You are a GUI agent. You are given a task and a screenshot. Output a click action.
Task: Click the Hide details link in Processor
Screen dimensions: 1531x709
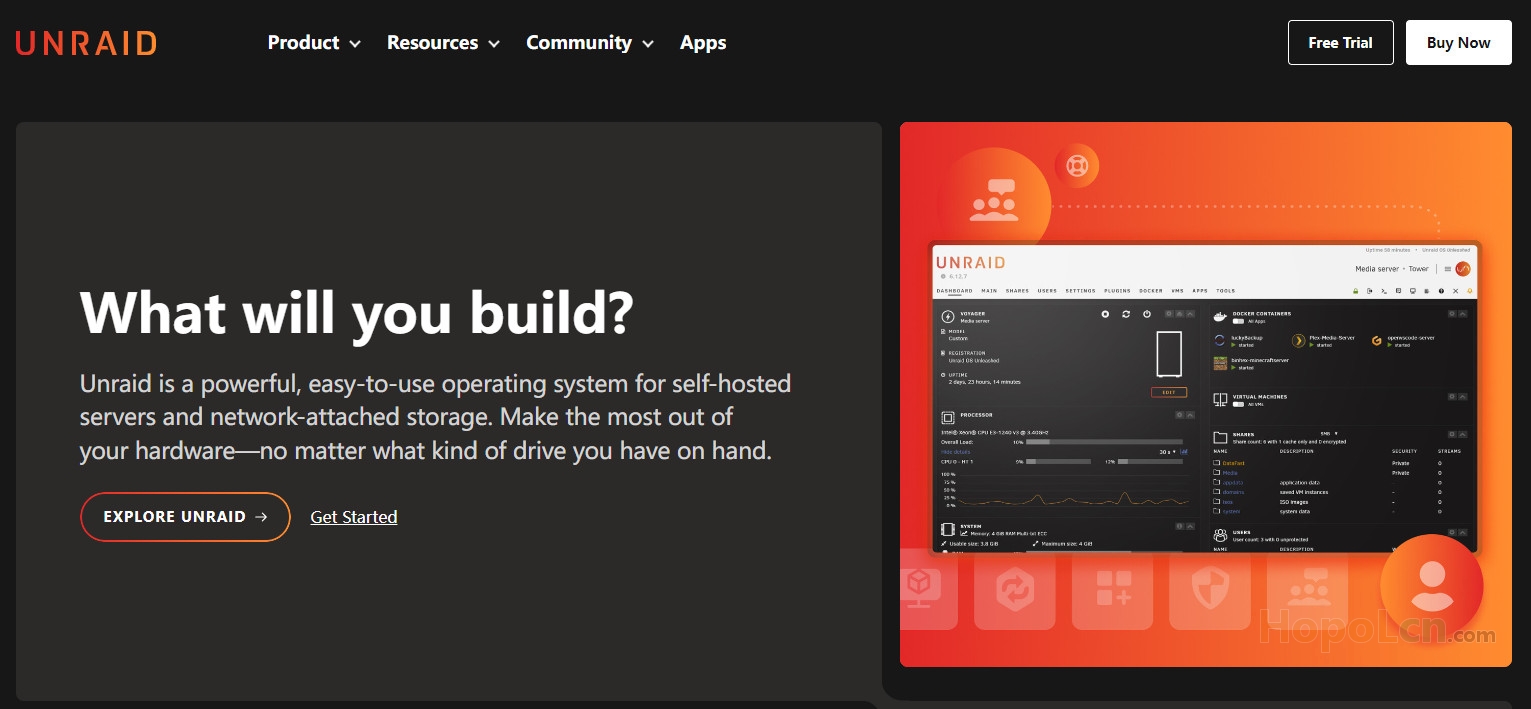pos(955,452)
